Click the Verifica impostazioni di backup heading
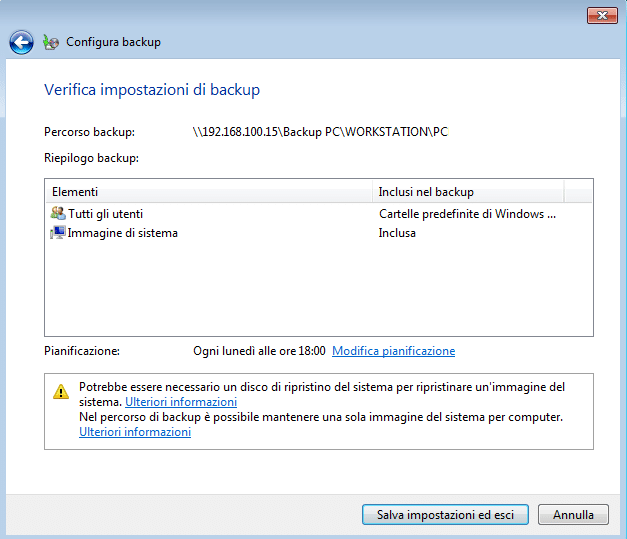 coord(152,90)
